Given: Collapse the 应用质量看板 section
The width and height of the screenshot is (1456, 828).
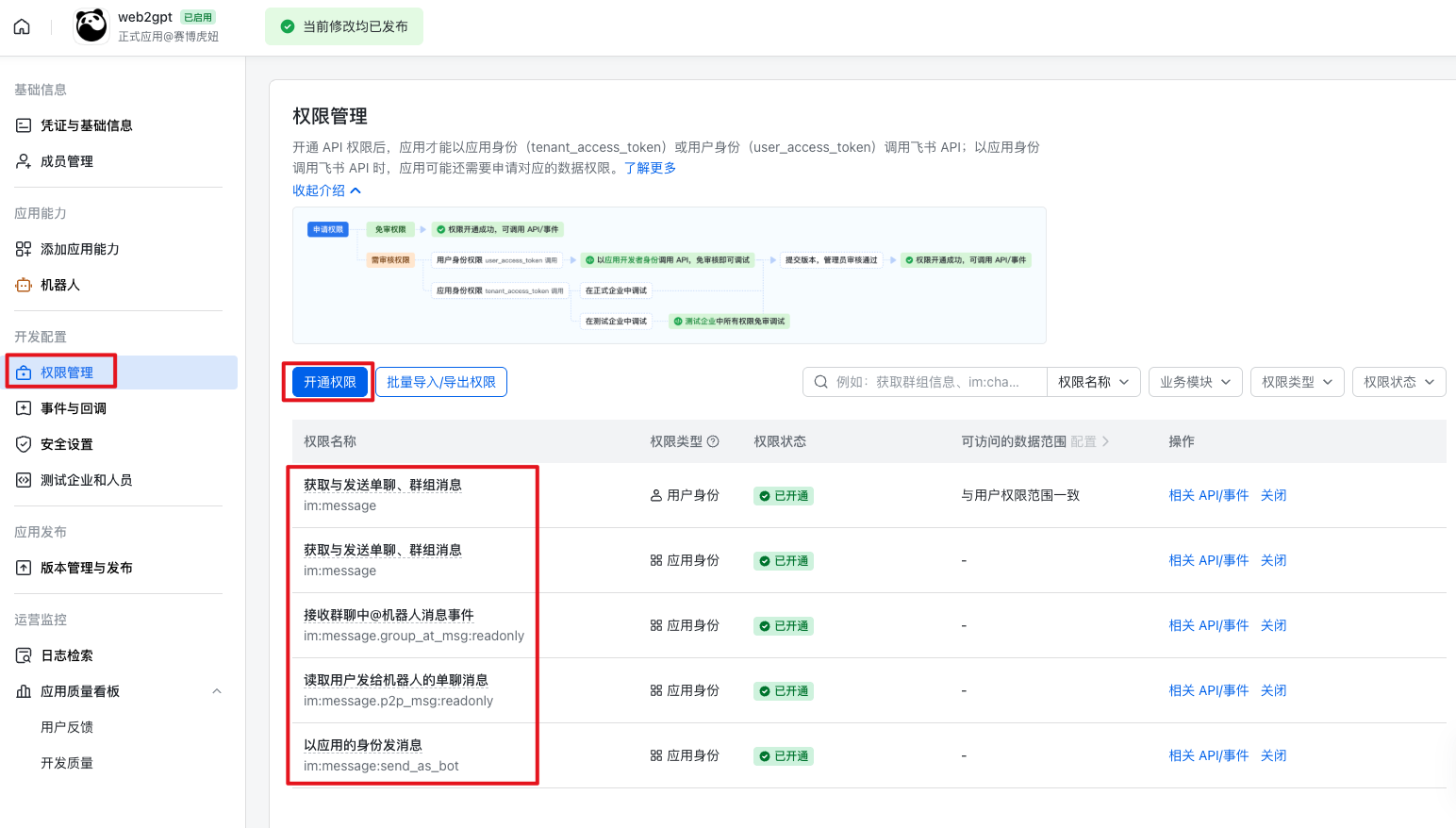Looking at the screenshot, I should pos(217,691).
